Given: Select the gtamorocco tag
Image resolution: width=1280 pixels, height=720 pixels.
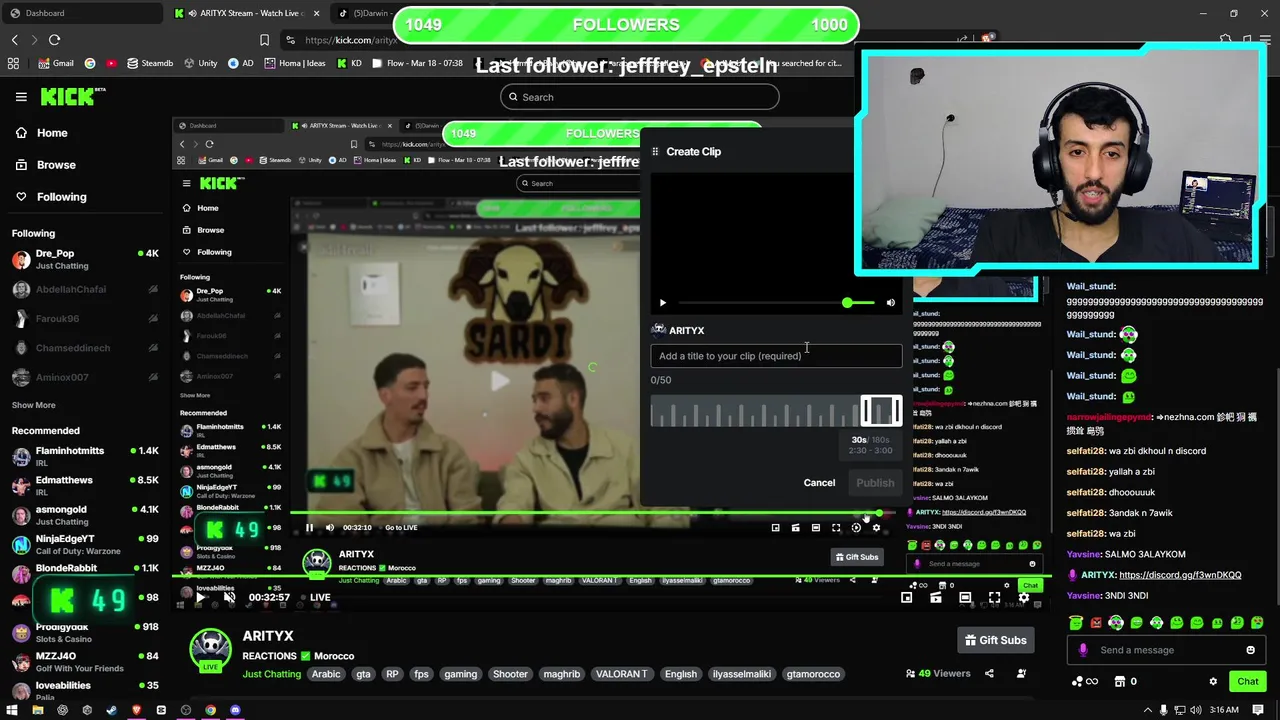Looking at the screenshot, I should click(813, 674).
